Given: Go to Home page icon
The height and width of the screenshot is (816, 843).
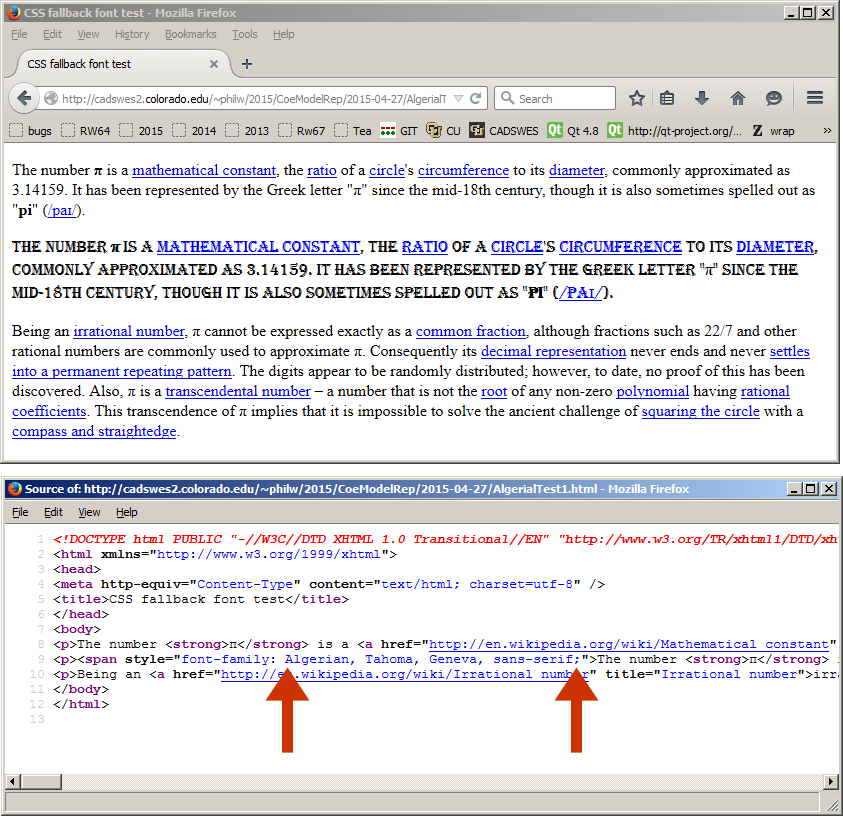Looking at the screenshot, I should [x=738, y=98].
